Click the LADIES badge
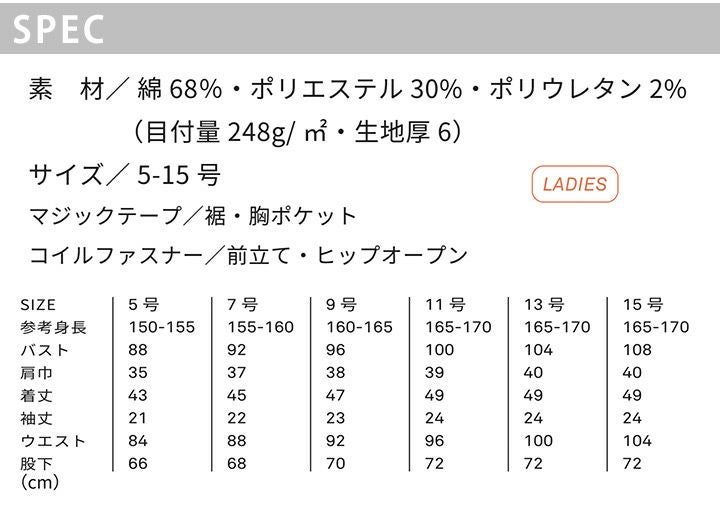720x520 pixels. pos(575,184)
